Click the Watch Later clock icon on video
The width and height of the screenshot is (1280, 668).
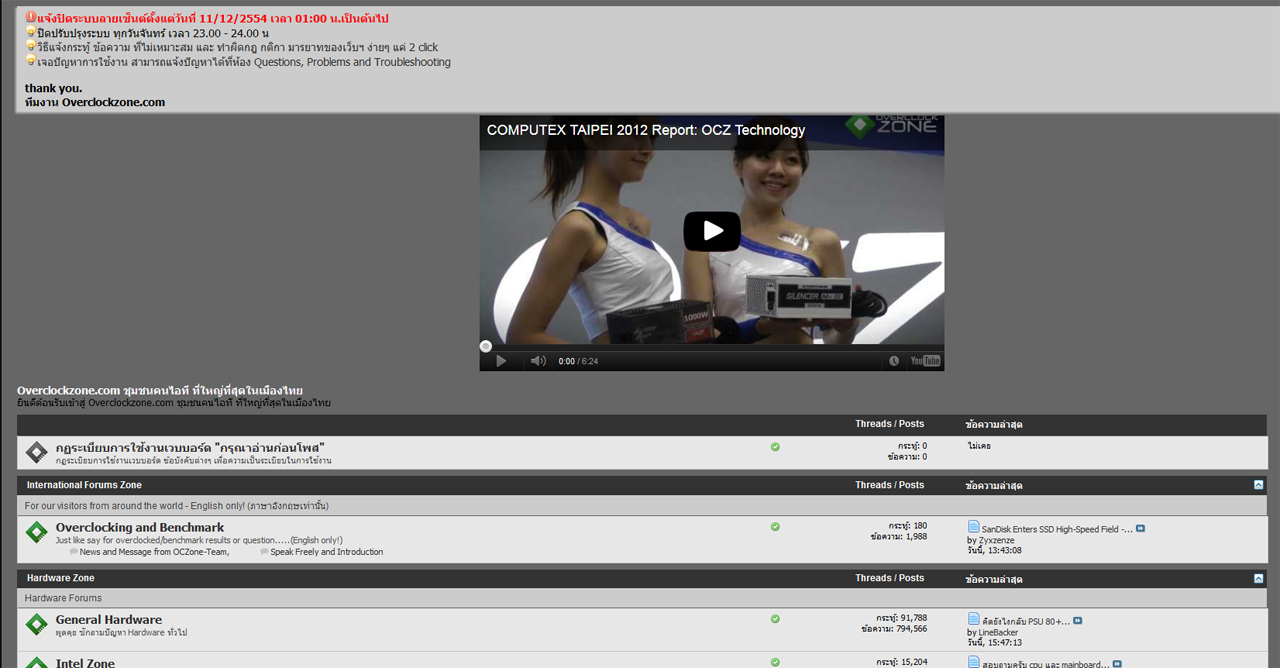(894, 361)
